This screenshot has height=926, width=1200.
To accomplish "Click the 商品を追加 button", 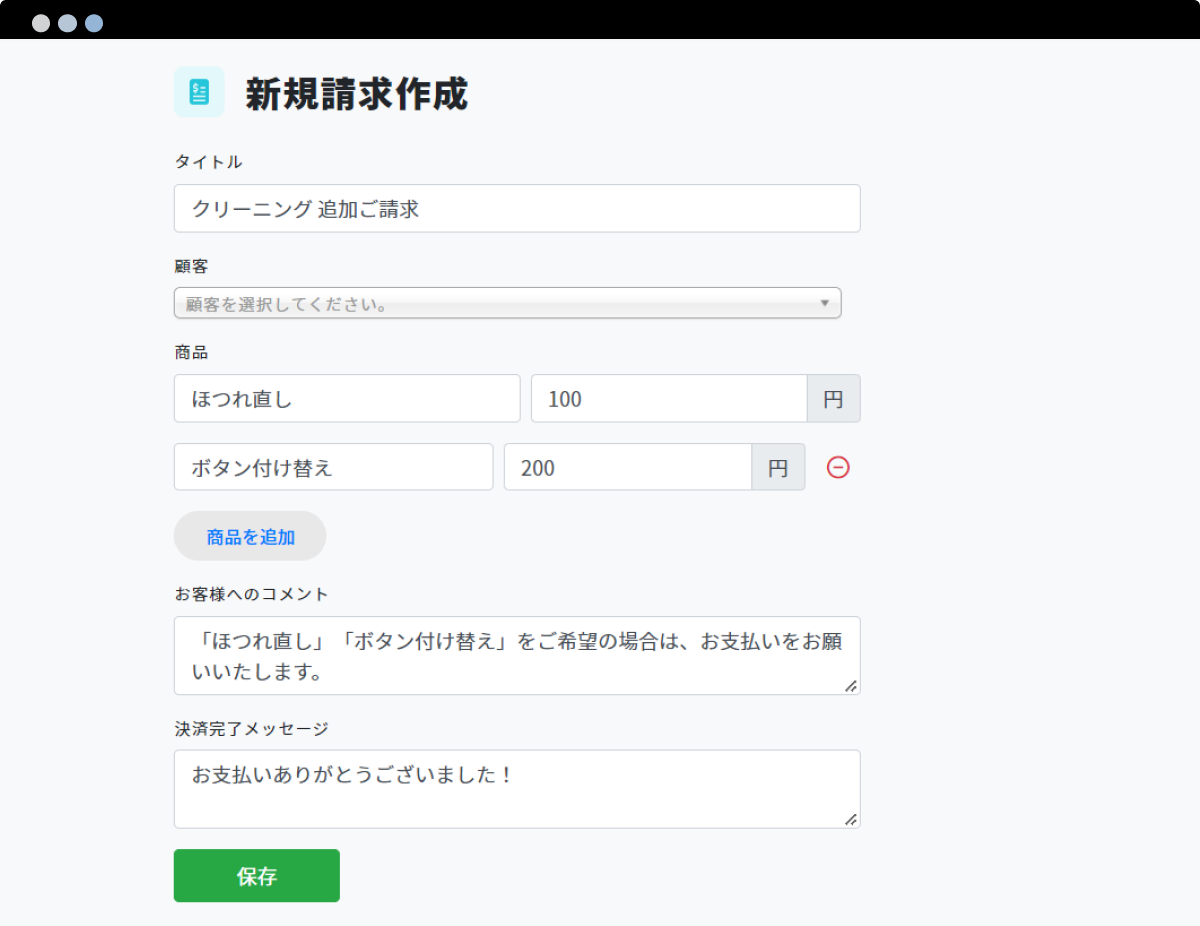I will tap(250, 536).
